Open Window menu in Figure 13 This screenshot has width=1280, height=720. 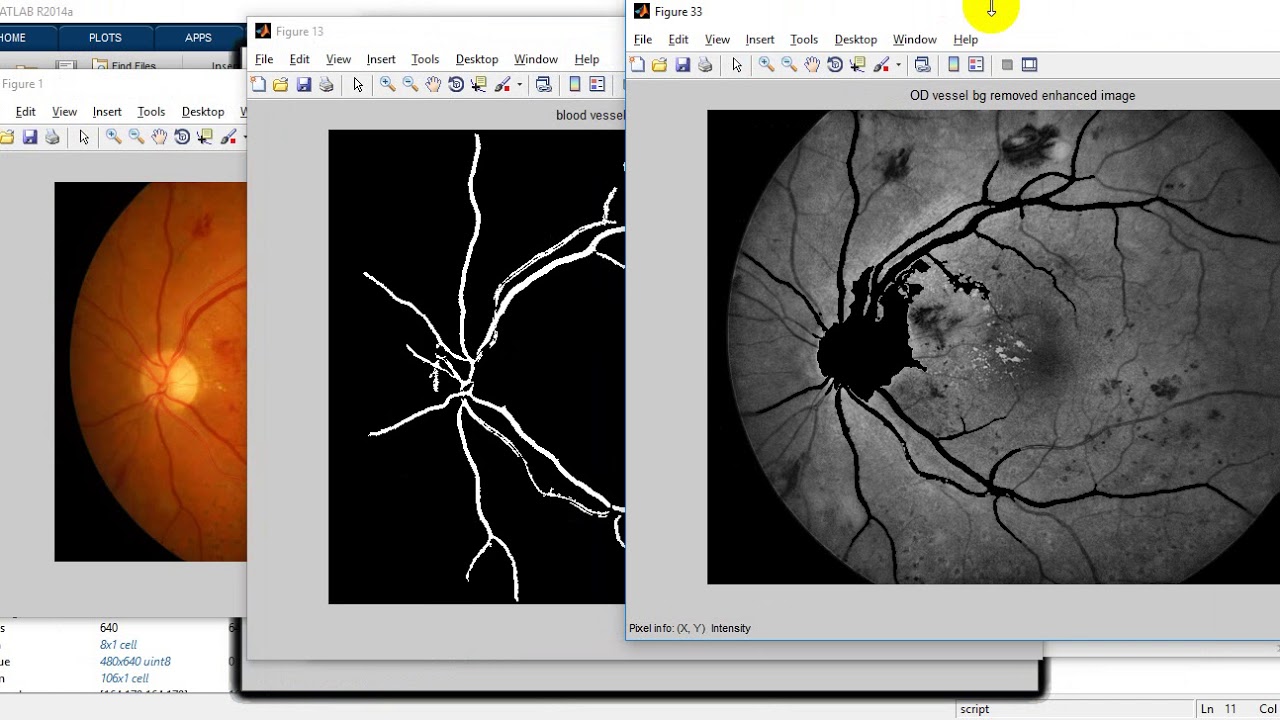tap(536, 60)
